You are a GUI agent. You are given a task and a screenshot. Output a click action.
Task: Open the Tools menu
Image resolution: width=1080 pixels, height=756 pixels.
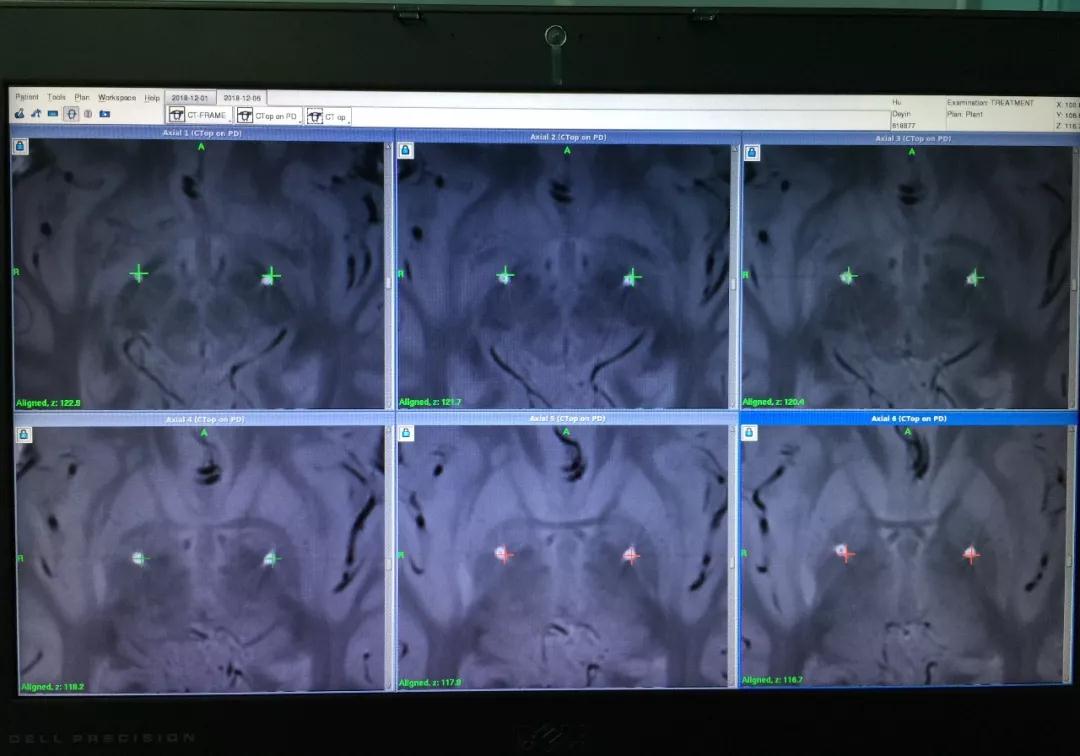pos(56,97)
